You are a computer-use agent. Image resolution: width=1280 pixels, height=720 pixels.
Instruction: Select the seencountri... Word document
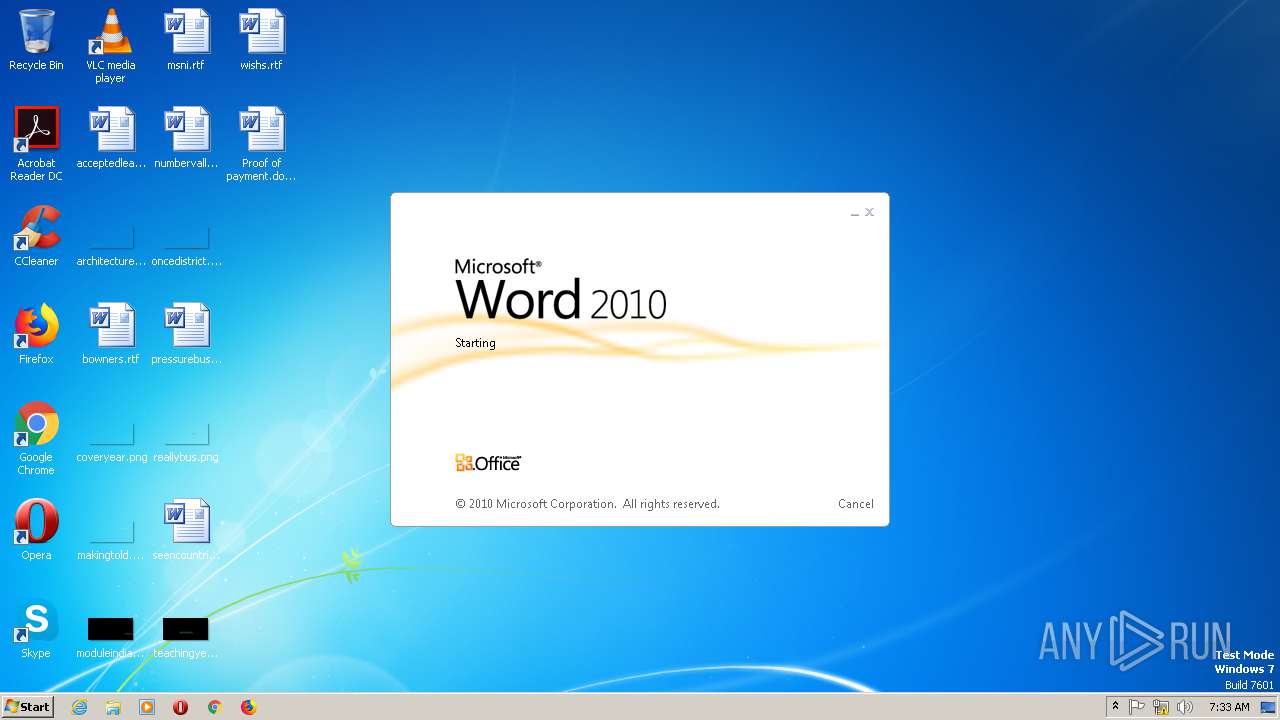tap(186, 530)
